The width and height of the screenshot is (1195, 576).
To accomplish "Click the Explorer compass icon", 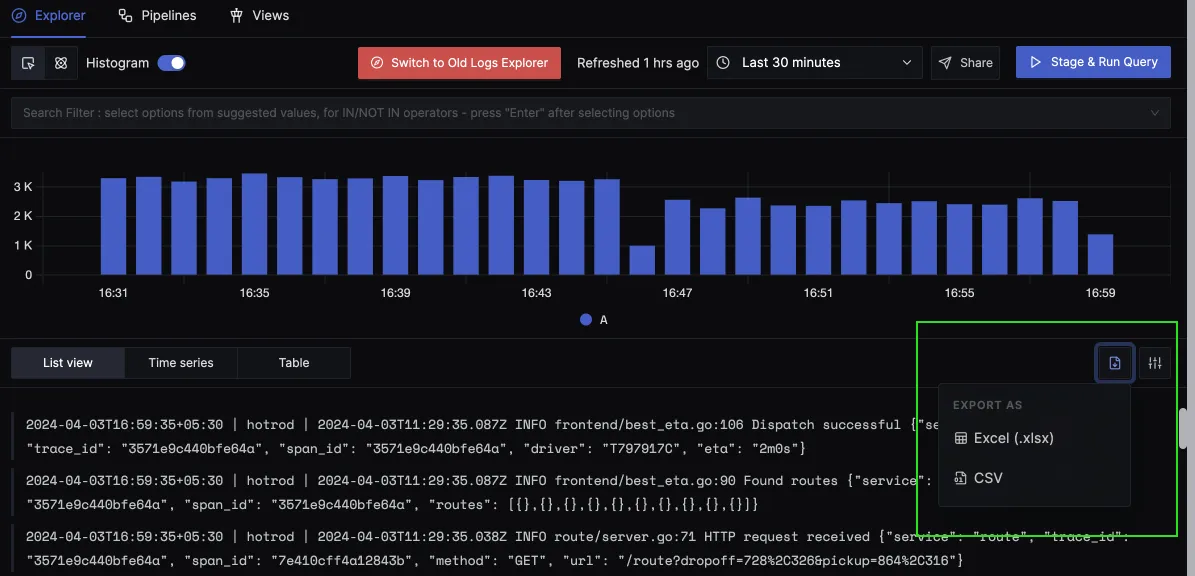I will click(x=19, y=15).
